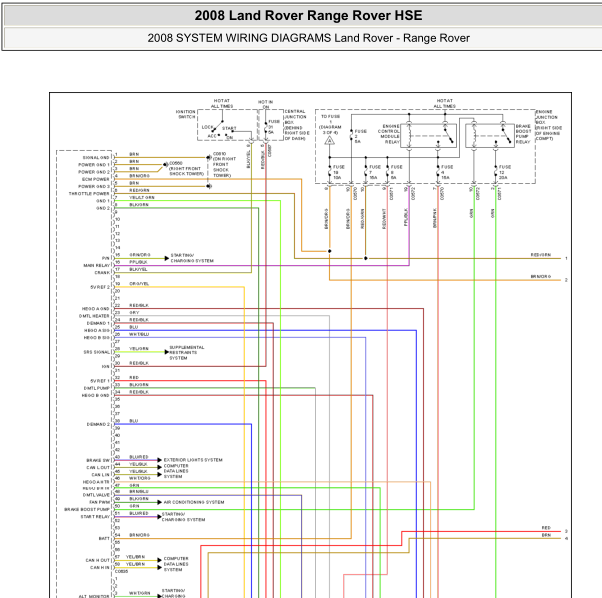Click the 'EXTERIOR LIGHTS SYSTEM' reference
The height and width of the screenshot is (598, 602).
[x=193, y=460]
